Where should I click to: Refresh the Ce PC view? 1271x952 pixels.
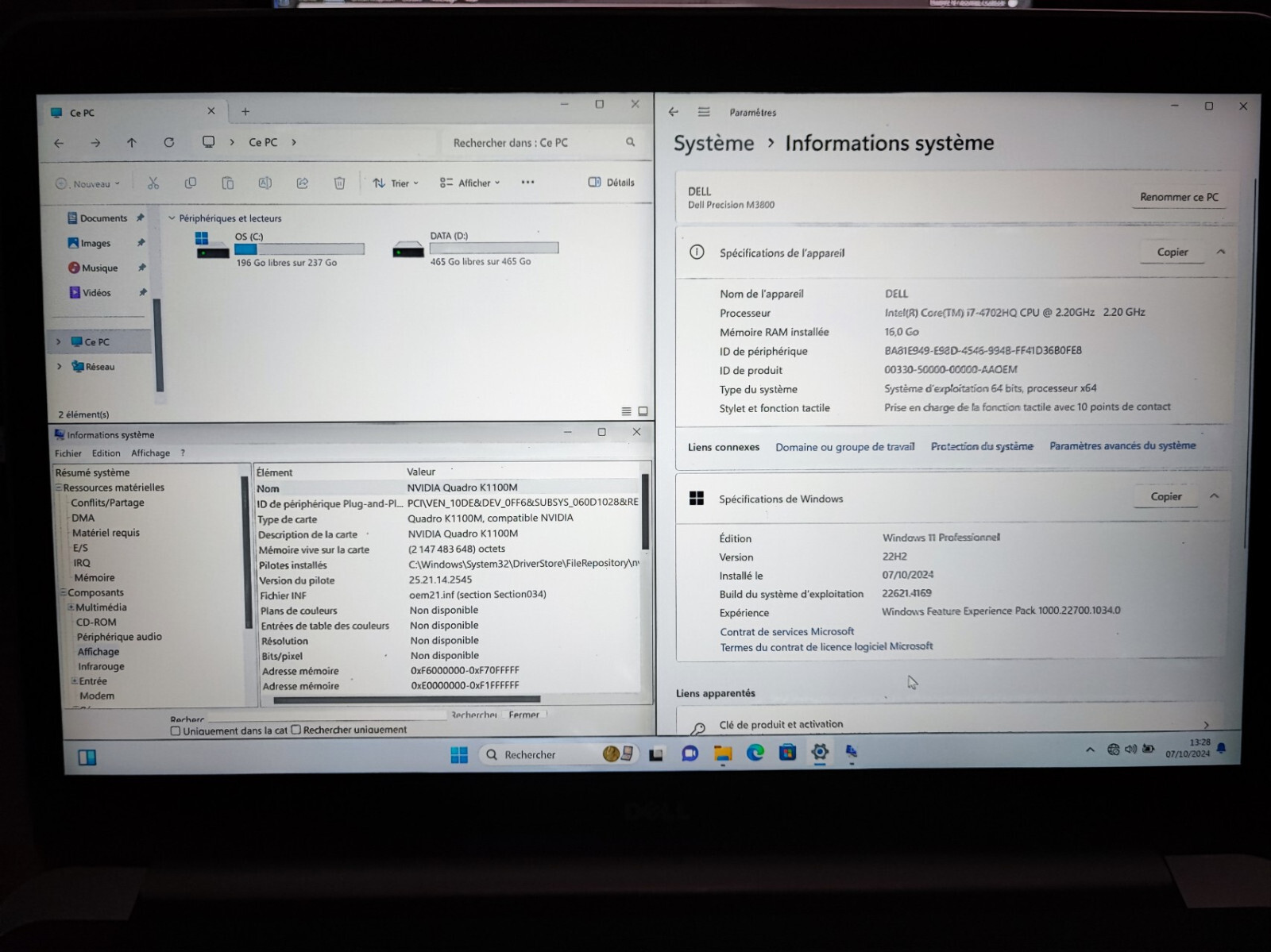(168, 143)
